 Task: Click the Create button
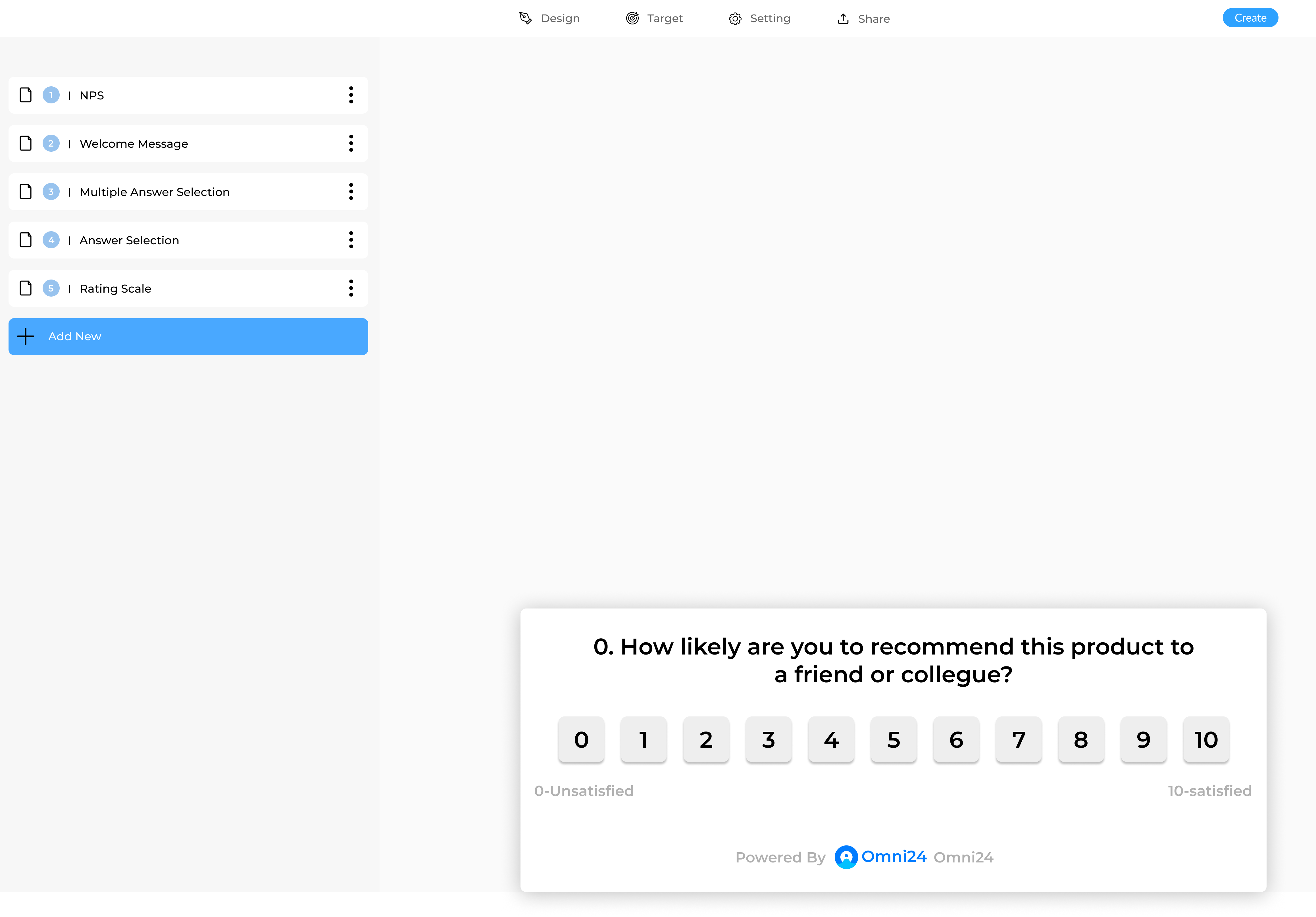coord(1250,18)
